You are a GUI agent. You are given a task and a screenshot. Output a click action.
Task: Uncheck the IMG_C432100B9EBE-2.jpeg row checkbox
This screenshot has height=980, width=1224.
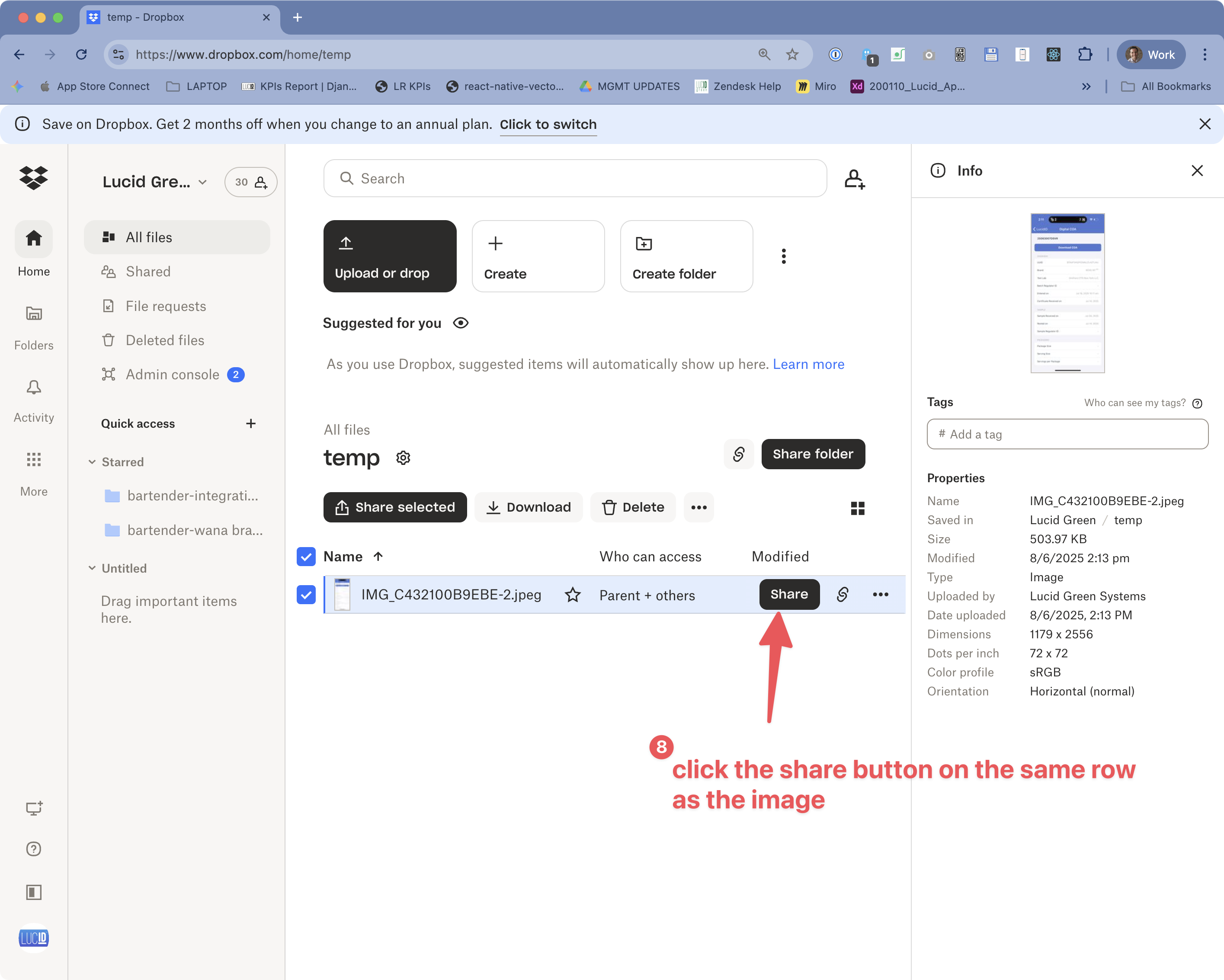(305, 595)
